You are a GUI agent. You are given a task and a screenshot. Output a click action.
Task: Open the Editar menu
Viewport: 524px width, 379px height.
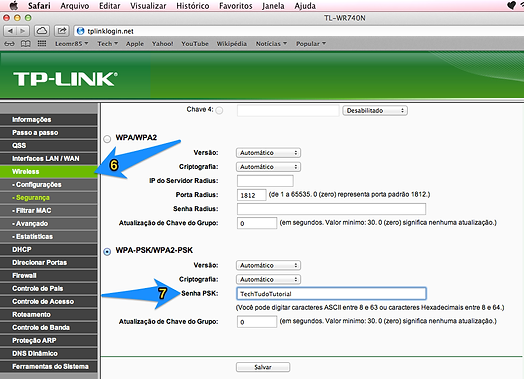coord(110,6)
